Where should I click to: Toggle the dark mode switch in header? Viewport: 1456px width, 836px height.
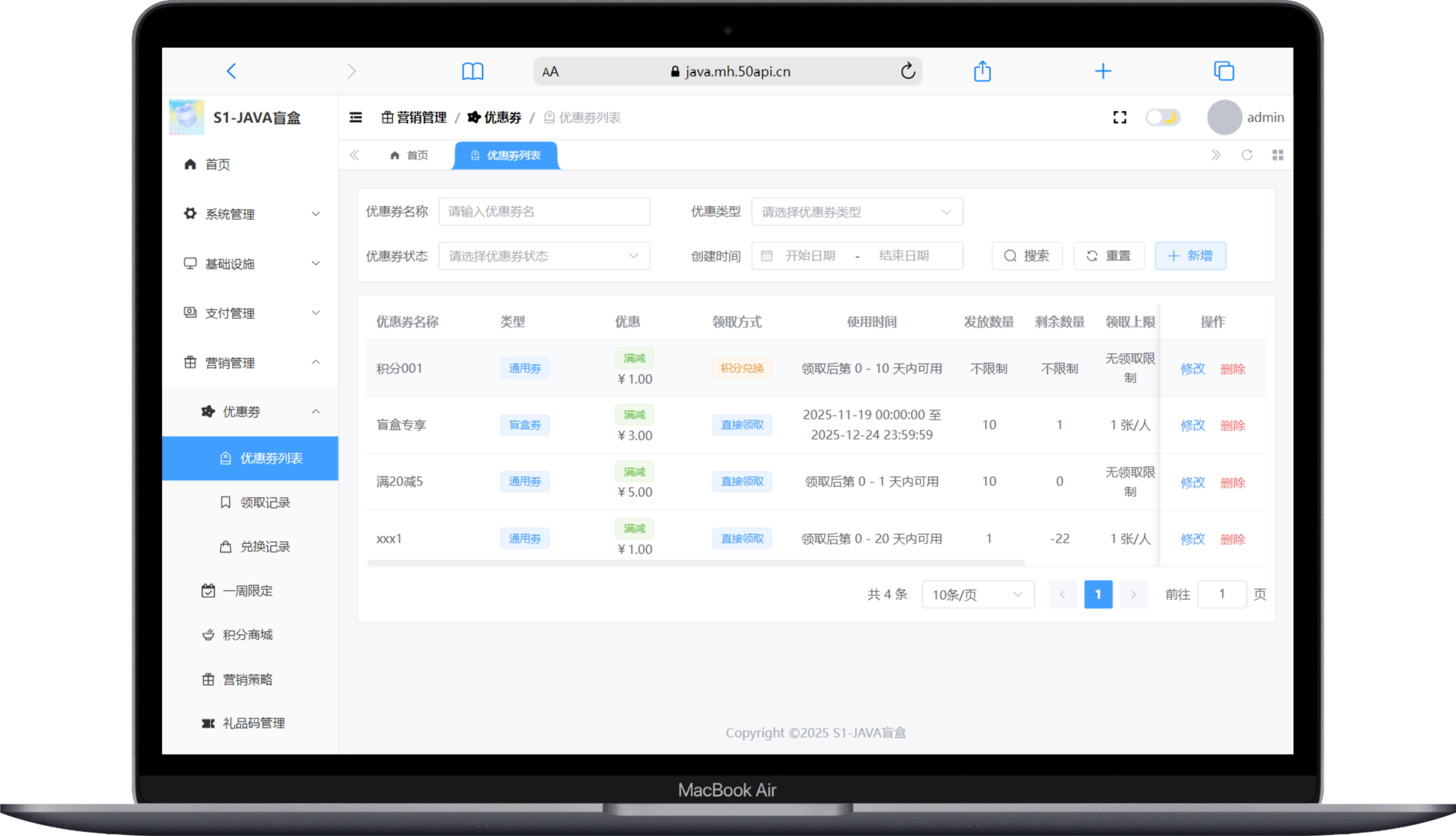click(1162, 117)
